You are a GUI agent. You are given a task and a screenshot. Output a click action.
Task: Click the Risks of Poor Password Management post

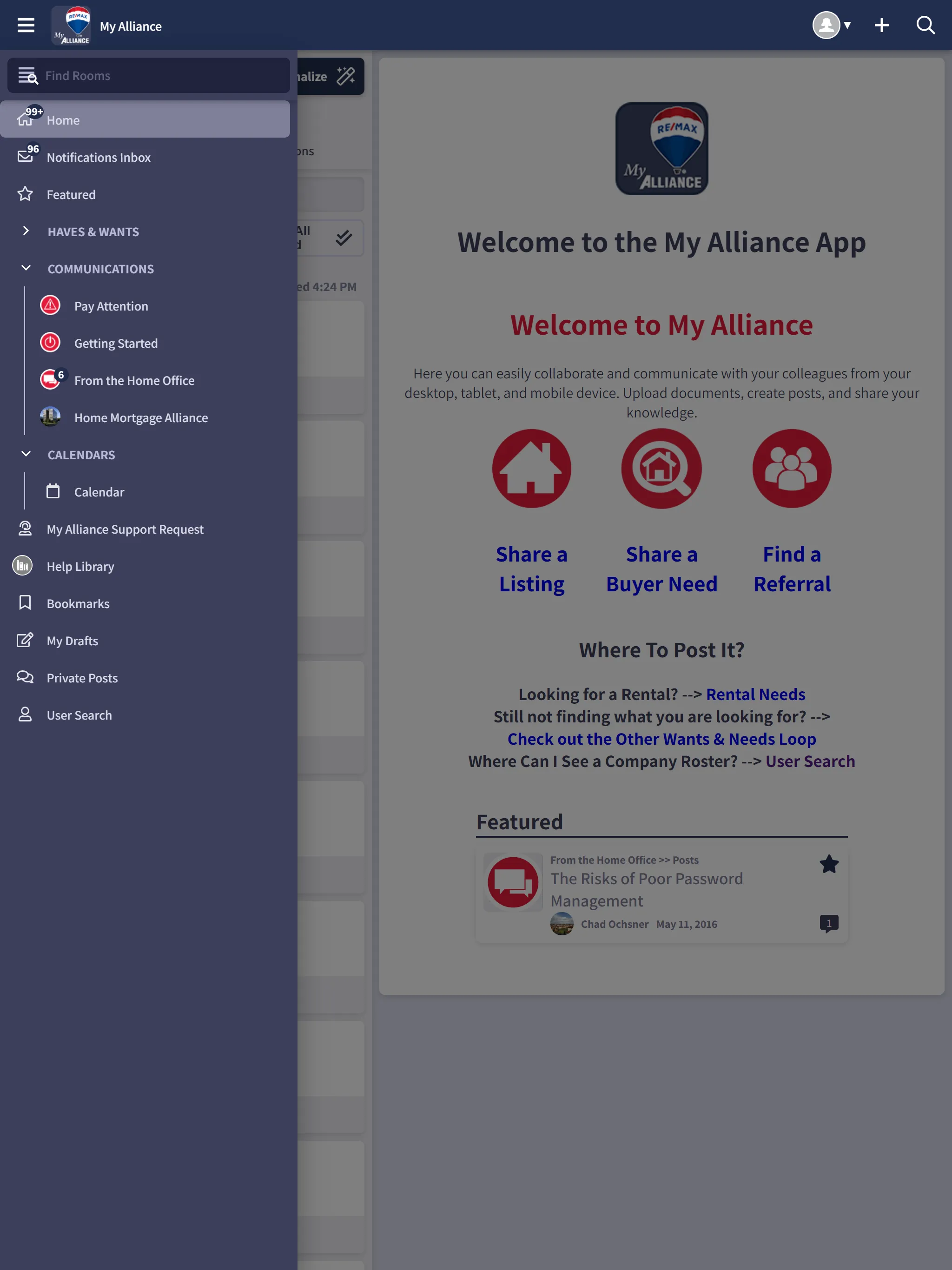coord(646,889)
